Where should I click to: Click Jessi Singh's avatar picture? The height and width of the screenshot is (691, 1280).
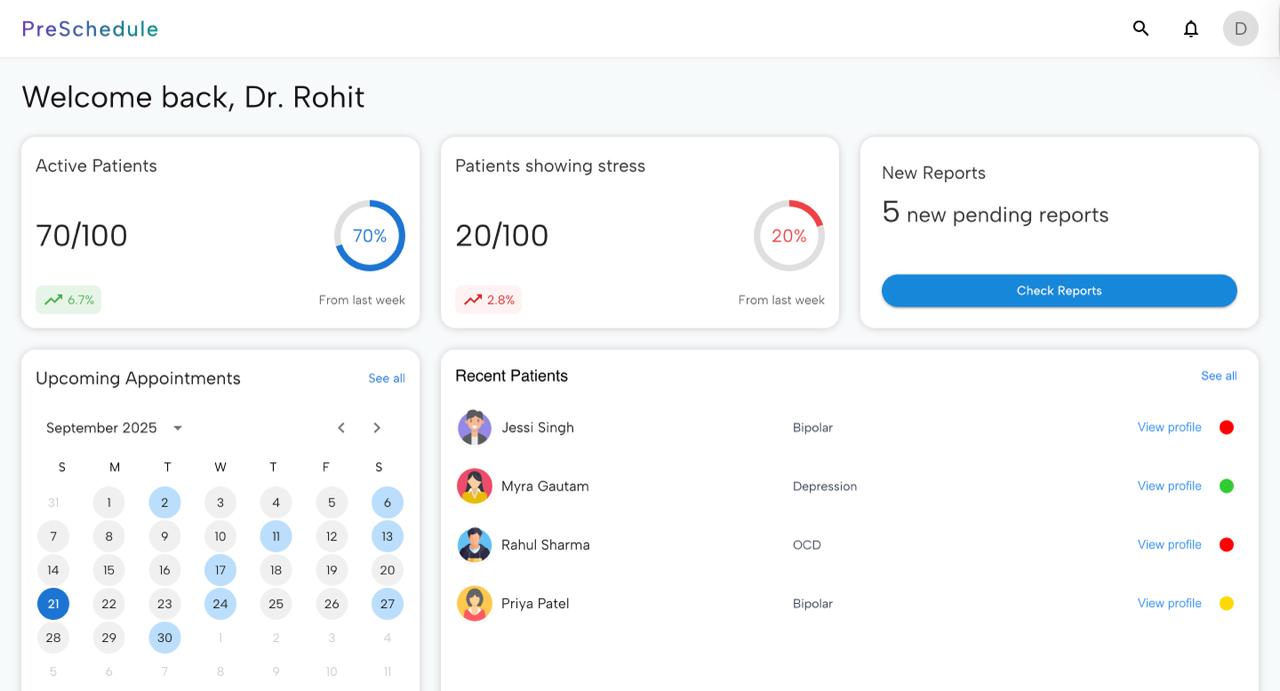(474, 427)
